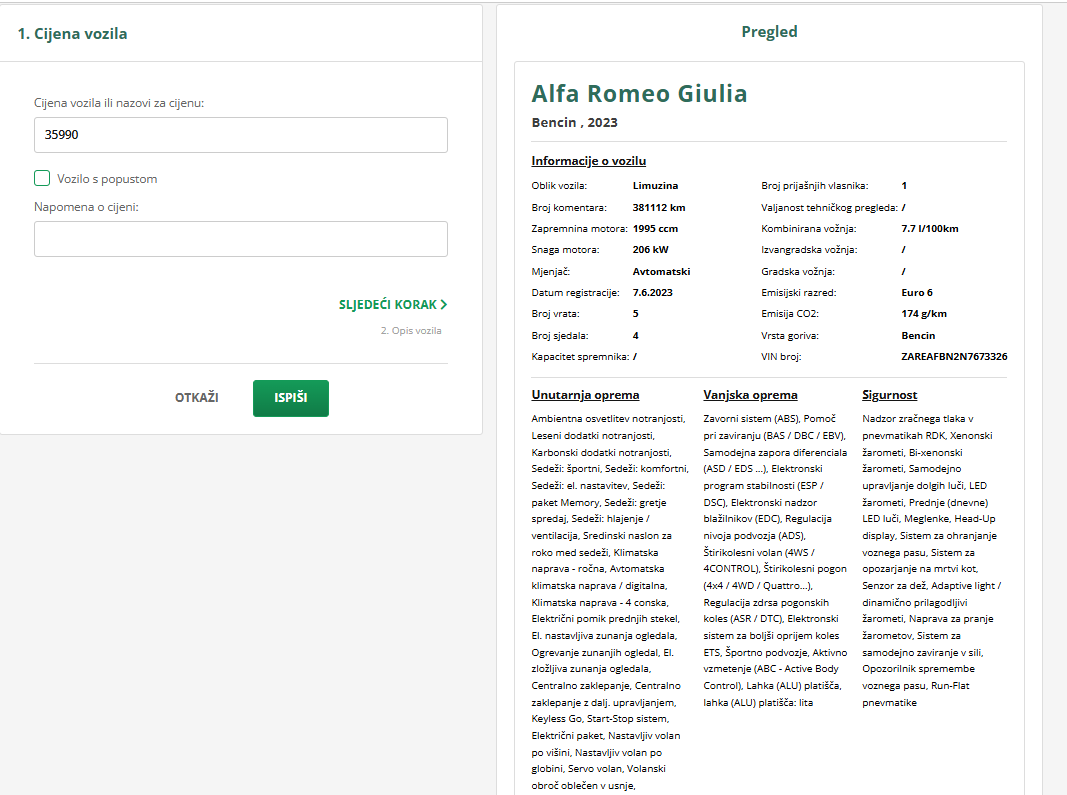1067x795 pixels.
Task: Click the chevron arrow beside SLJEDEĆI KORAK
Action: [x=444, y=304]
